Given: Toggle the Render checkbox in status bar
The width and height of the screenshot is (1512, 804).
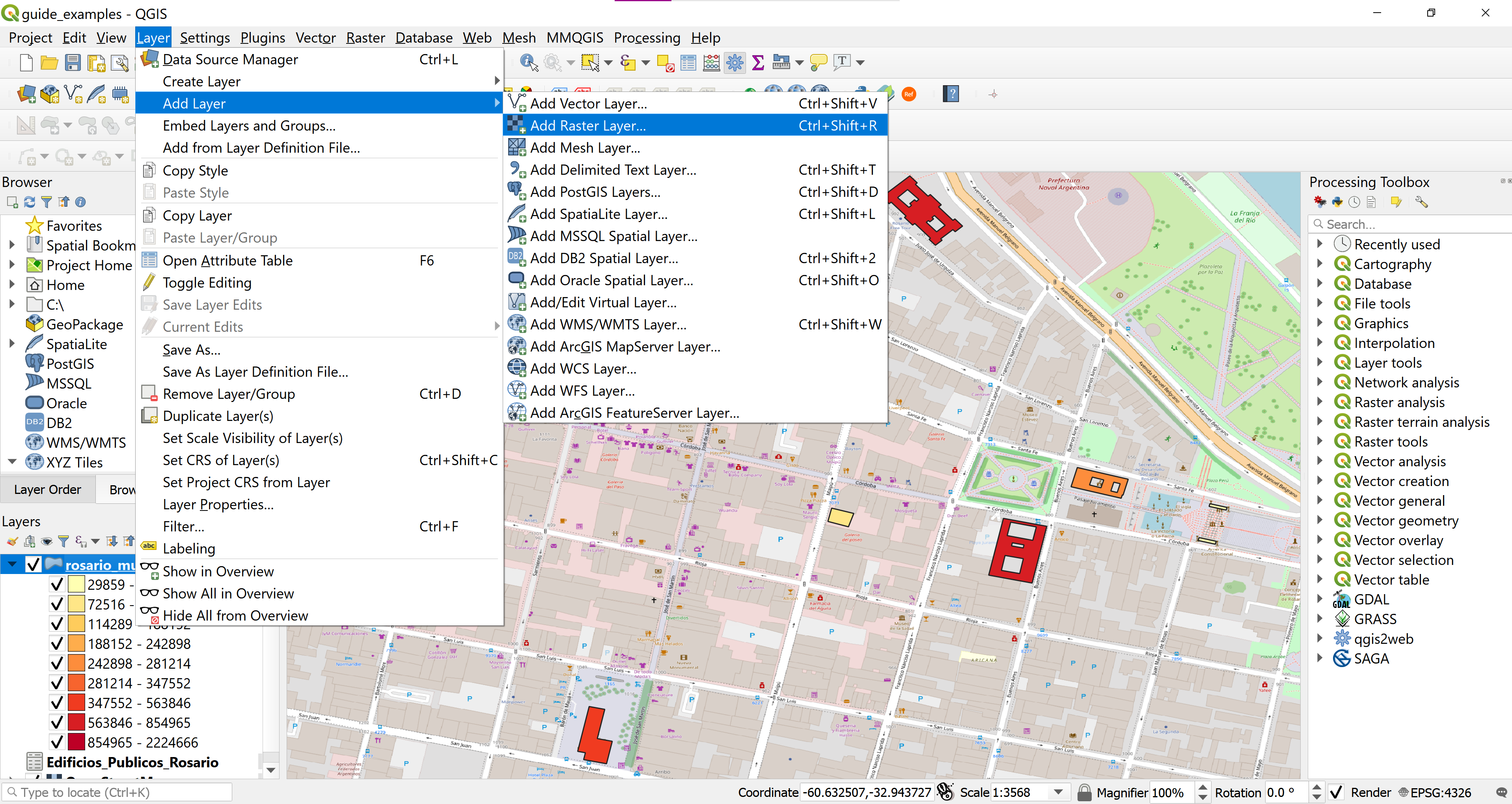Looking at the screenshot, I should coord(1337,792).
